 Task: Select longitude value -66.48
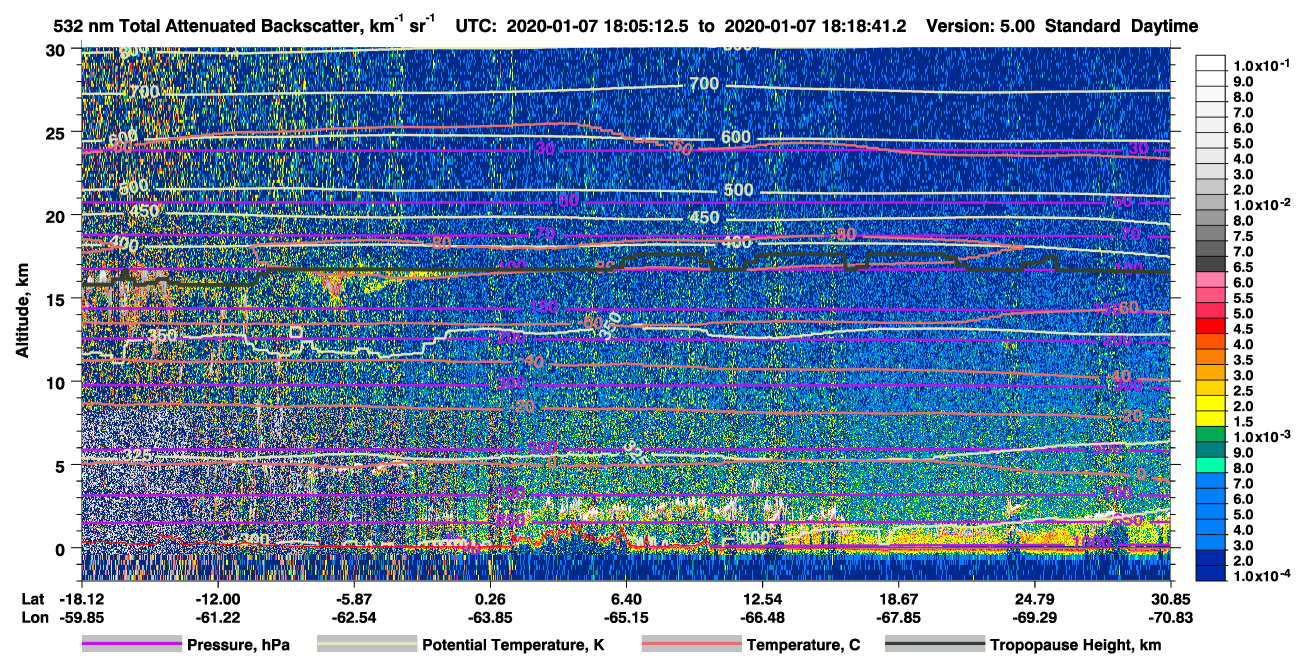pyautogui.click(x=763, y=617)
